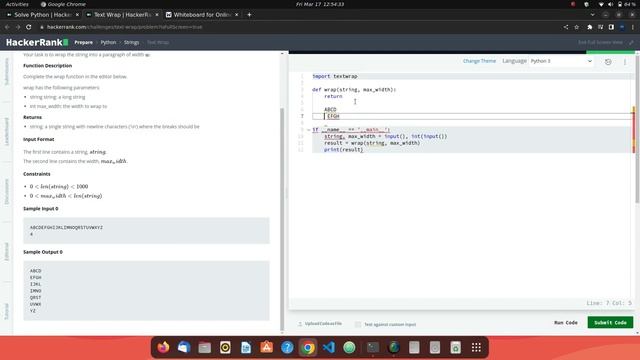Open the Leaderboard side tab
This screenshot has height=360, width=640.
coord(7,132)
